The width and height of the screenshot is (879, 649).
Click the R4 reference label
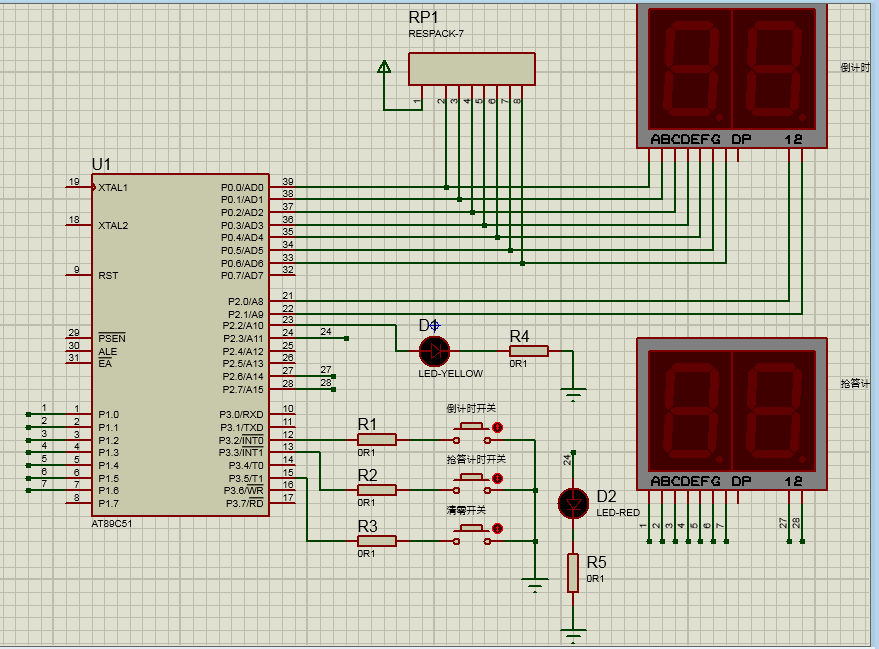[x=520, y=336]
